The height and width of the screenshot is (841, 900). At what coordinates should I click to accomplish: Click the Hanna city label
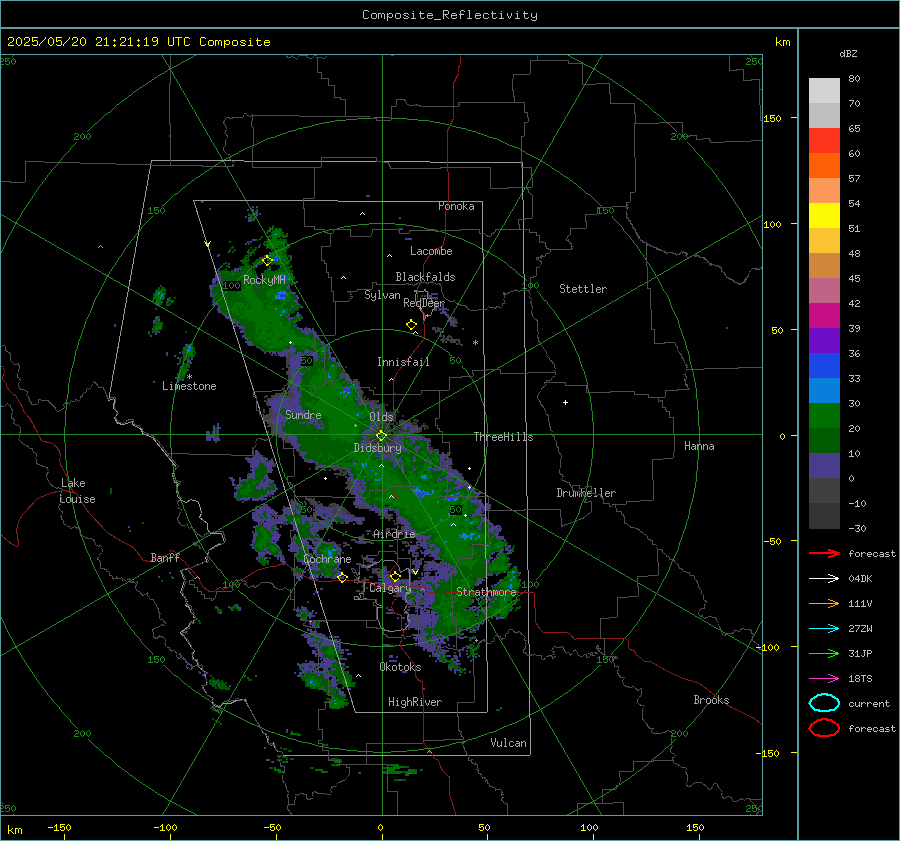click(699, 446)
